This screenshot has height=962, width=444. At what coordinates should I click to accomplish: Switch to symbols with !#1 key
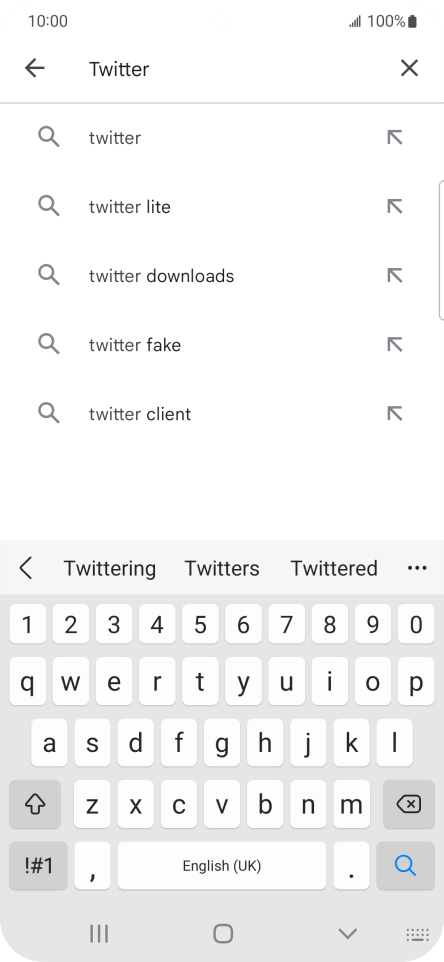click(38, 866)
